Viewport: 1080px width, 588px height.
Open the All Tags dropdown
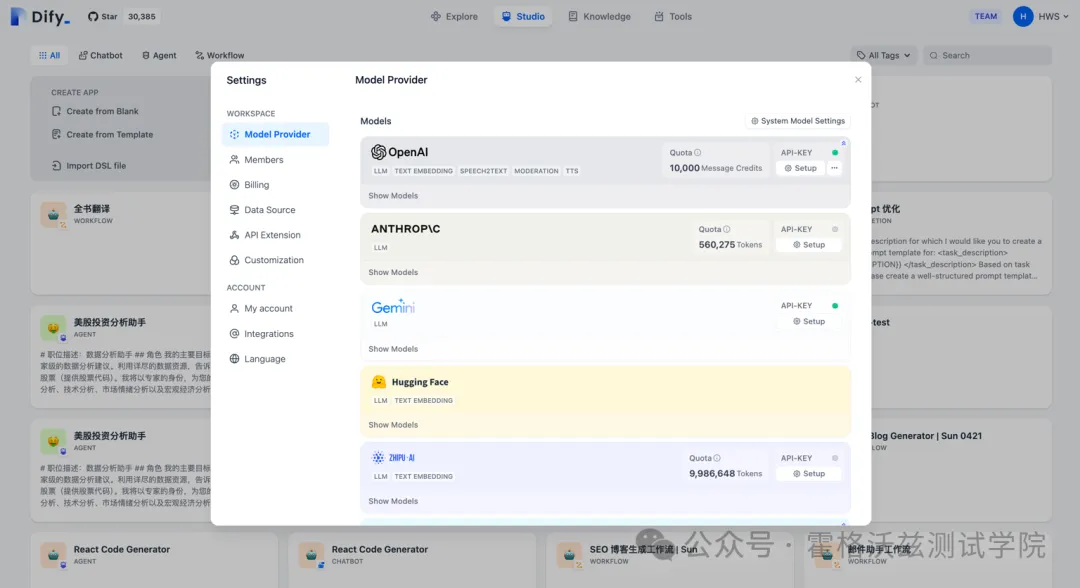[x=884, y=55]
